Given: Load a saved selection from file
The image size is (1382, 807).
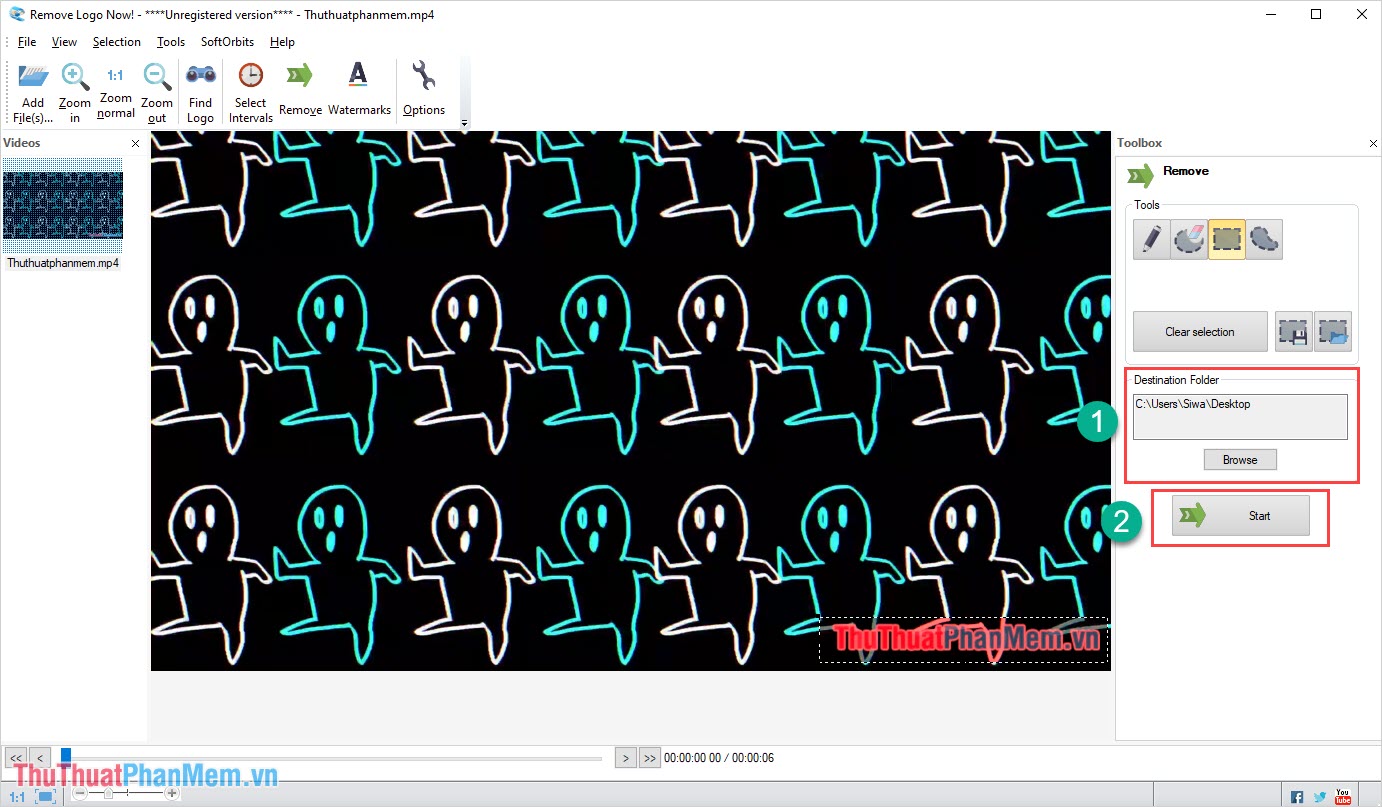Looking at the screenshot, I should pos(1334,331).
